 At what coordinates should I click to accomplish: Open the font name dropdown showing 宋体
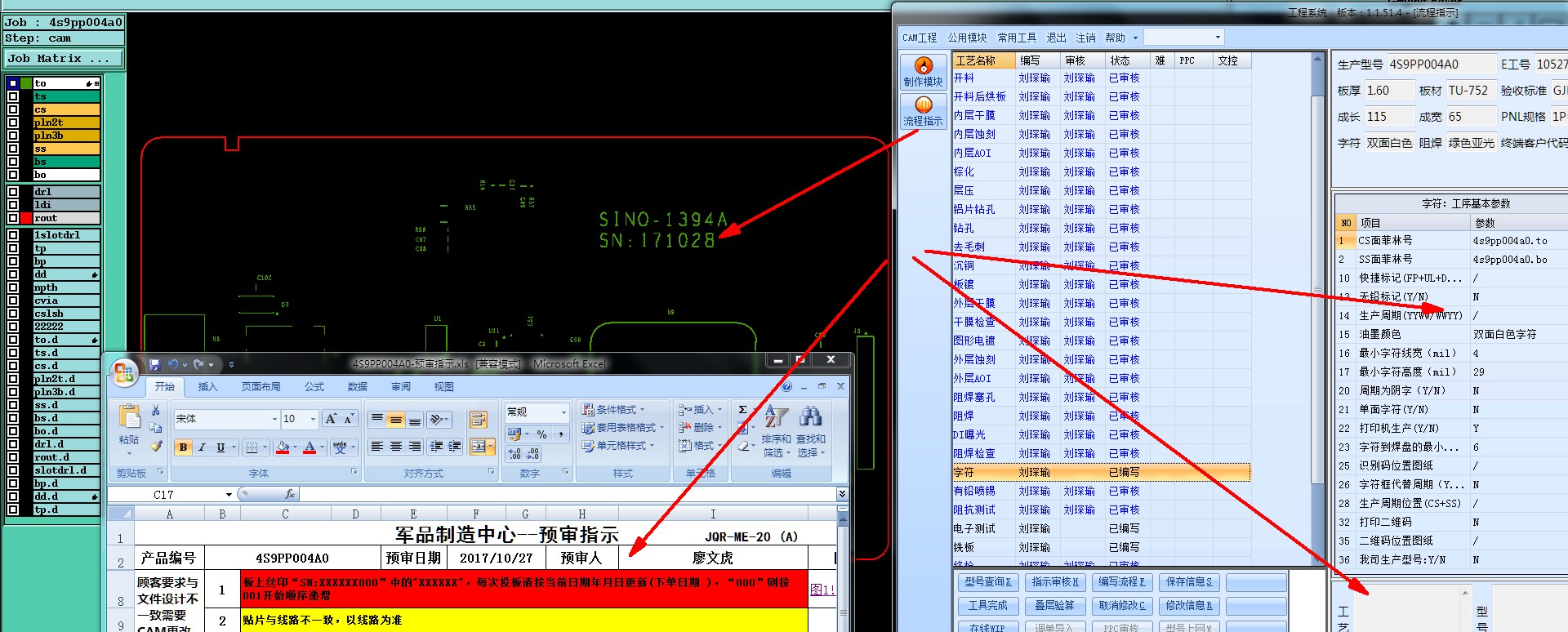[x=274, y=419]
